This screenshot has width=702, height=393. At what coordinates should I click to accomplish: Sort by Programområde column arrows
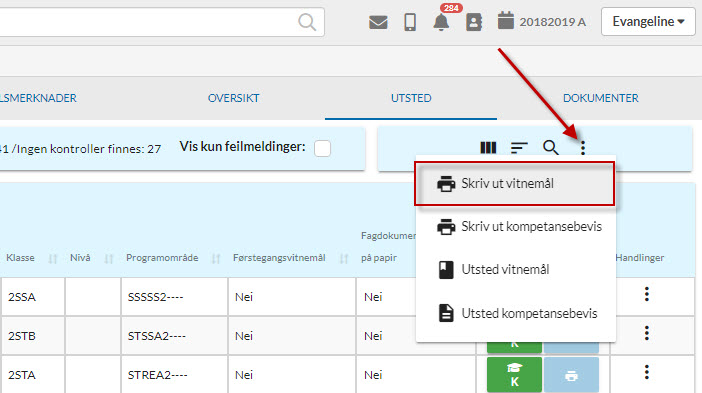coord(216,259)
